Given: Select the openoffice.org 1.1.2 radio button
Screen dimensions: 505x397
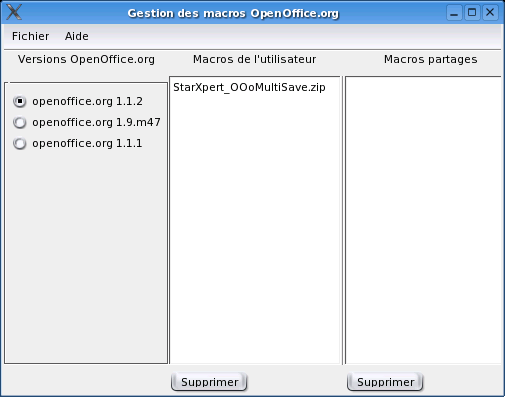Looking at the screenshot, I should (x=20, y=101).
